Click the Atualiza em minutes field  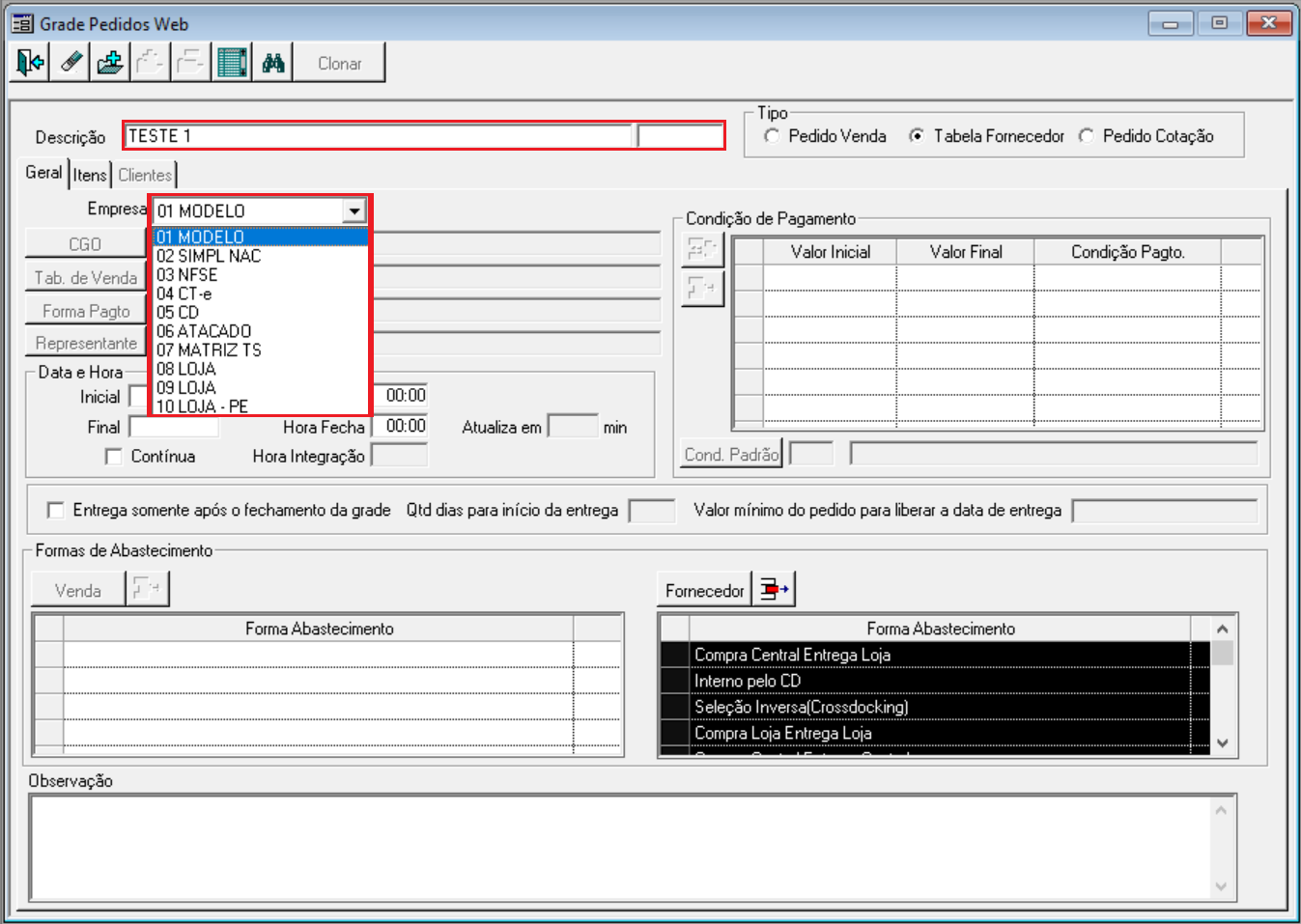573,426
